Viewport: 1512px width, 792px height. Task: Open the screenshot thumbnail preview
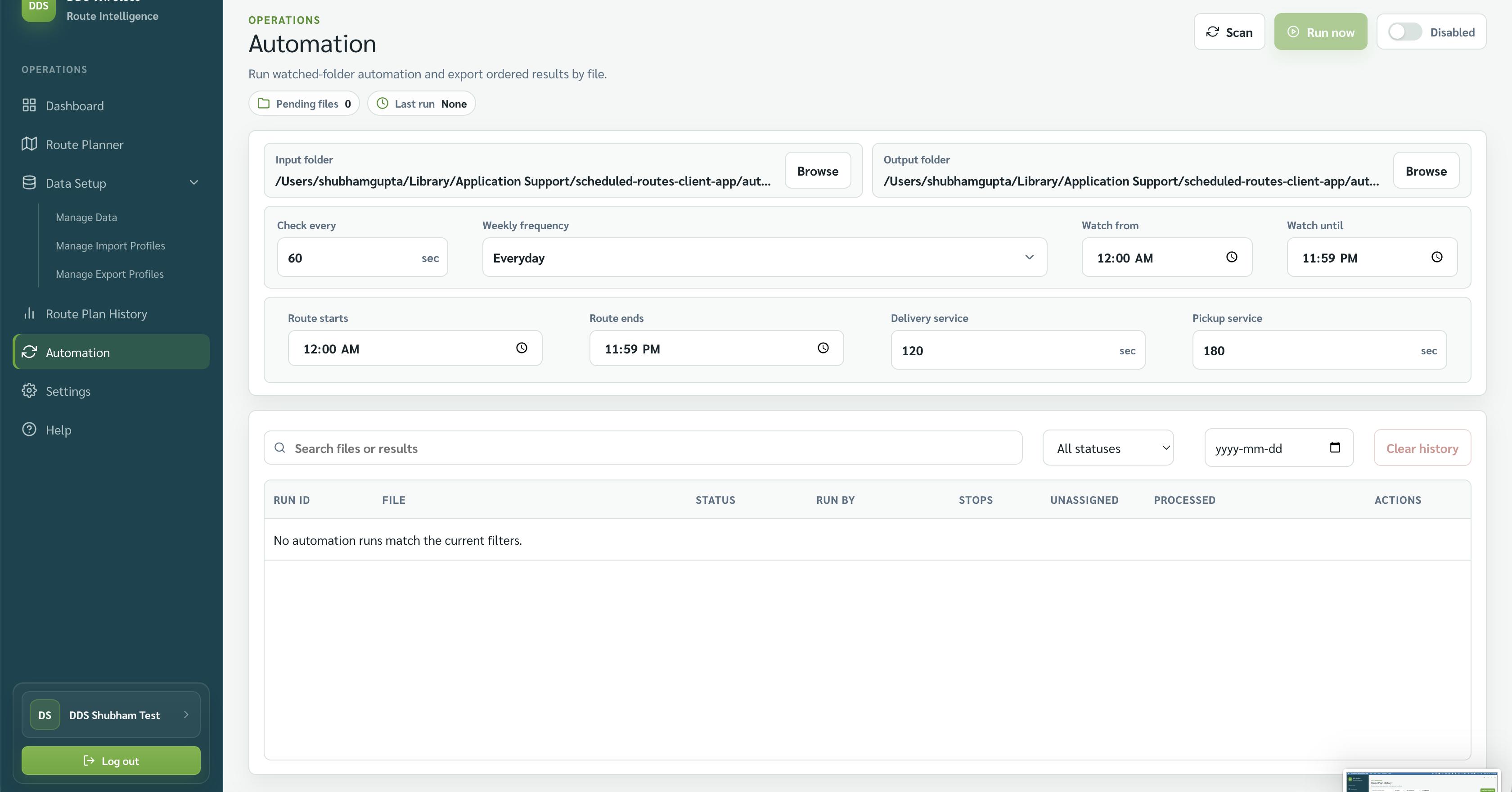pyautogui.click(x=1422, y=781)
